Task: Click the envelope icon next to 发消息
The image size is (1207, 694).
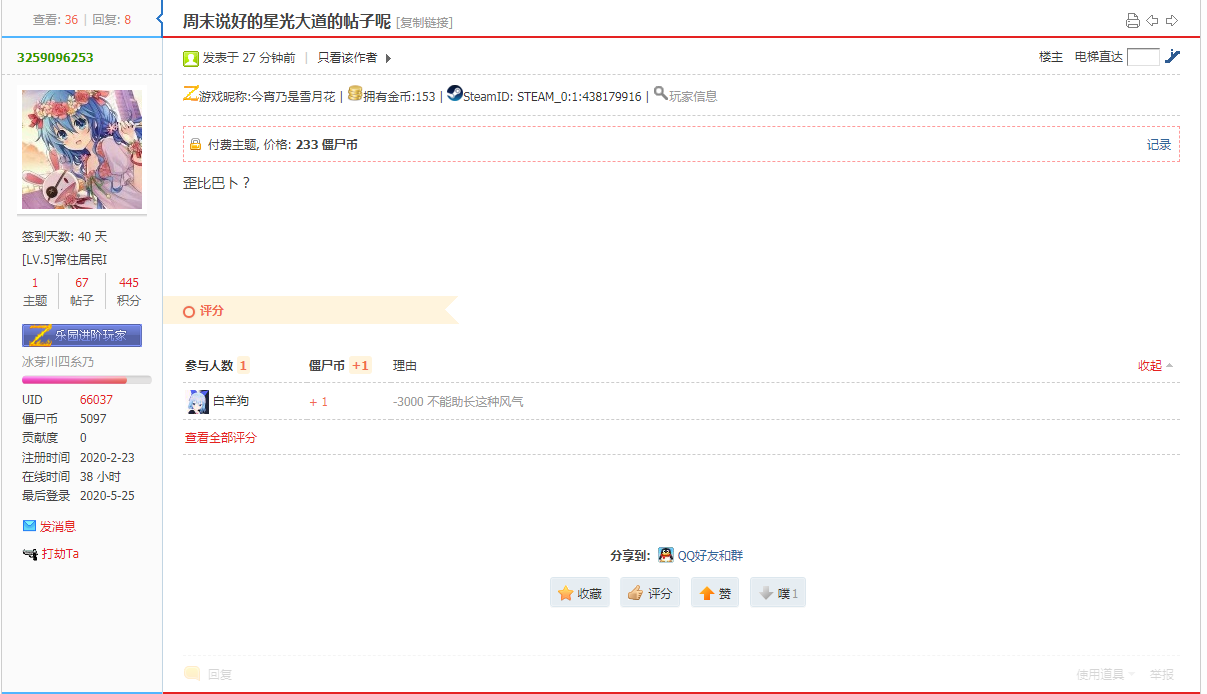Action: (30, 525)
